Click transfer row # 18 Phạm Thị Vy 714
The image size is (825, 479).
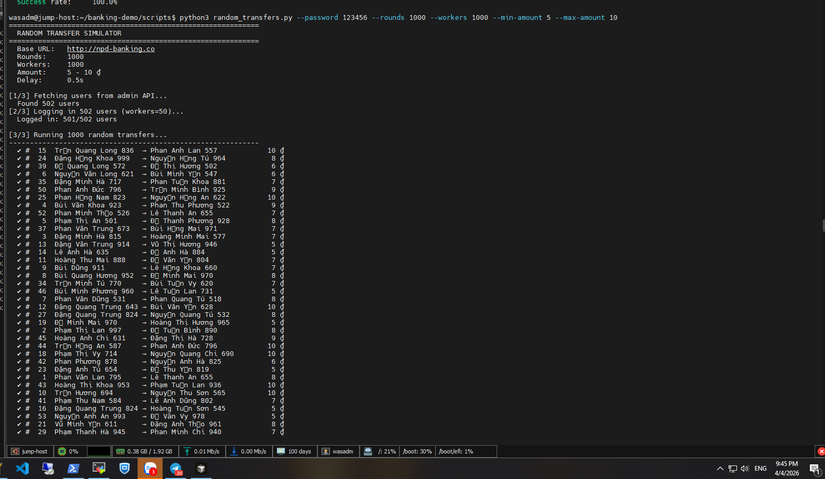150,354
